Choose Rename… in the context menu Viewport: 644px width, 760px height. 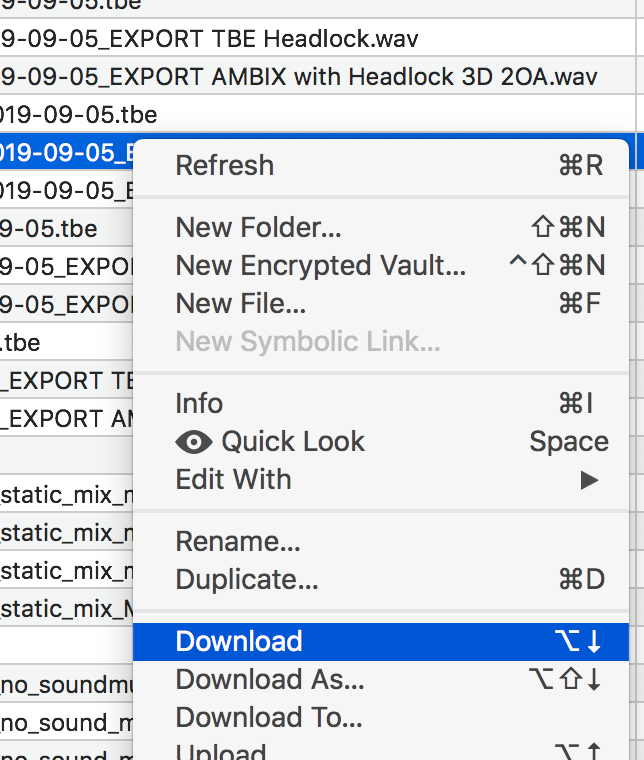tap(237, 542)
